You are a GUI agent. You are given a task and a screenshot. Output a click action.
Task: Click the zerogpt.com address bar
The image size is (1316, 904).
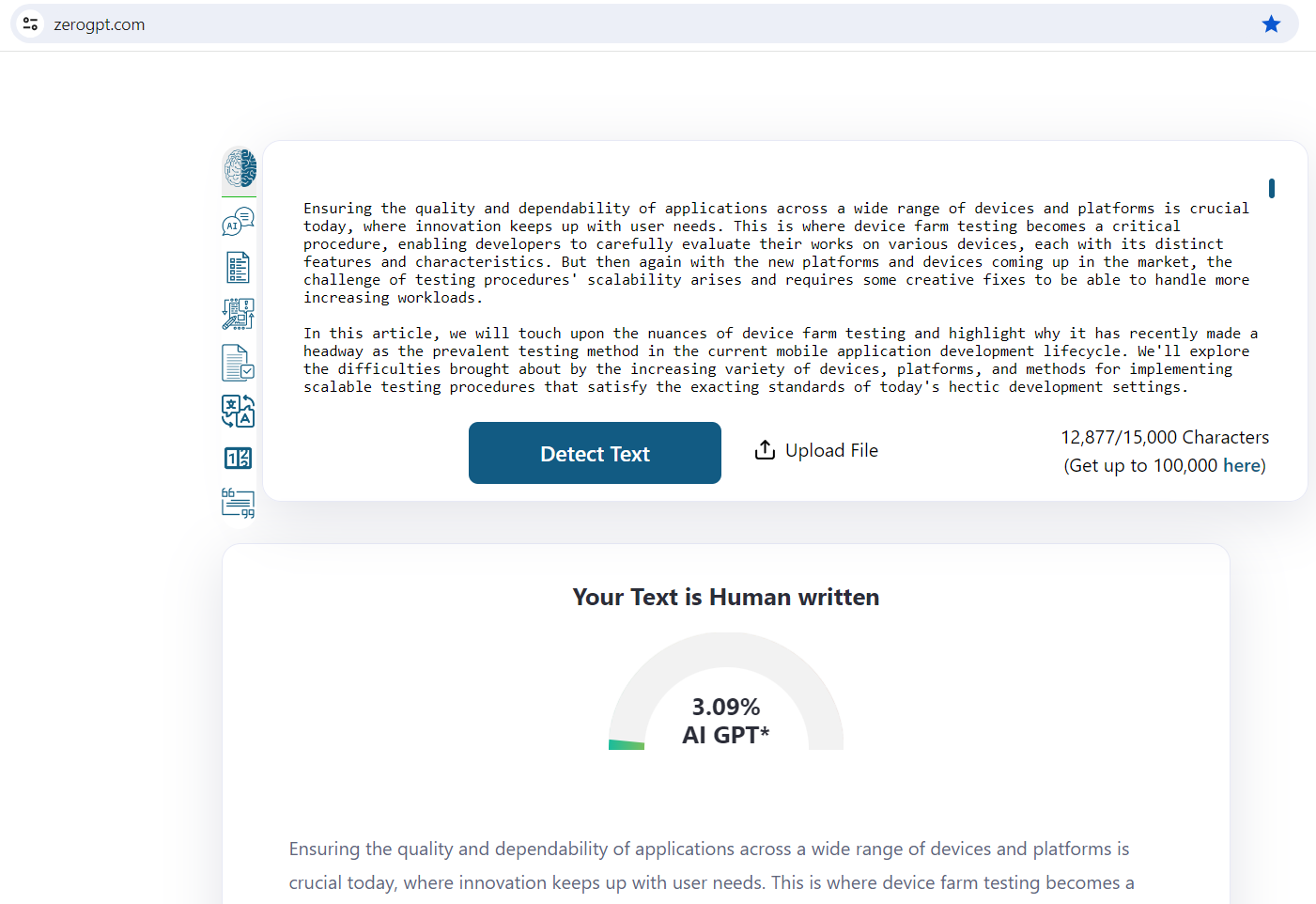coord(654,24)
